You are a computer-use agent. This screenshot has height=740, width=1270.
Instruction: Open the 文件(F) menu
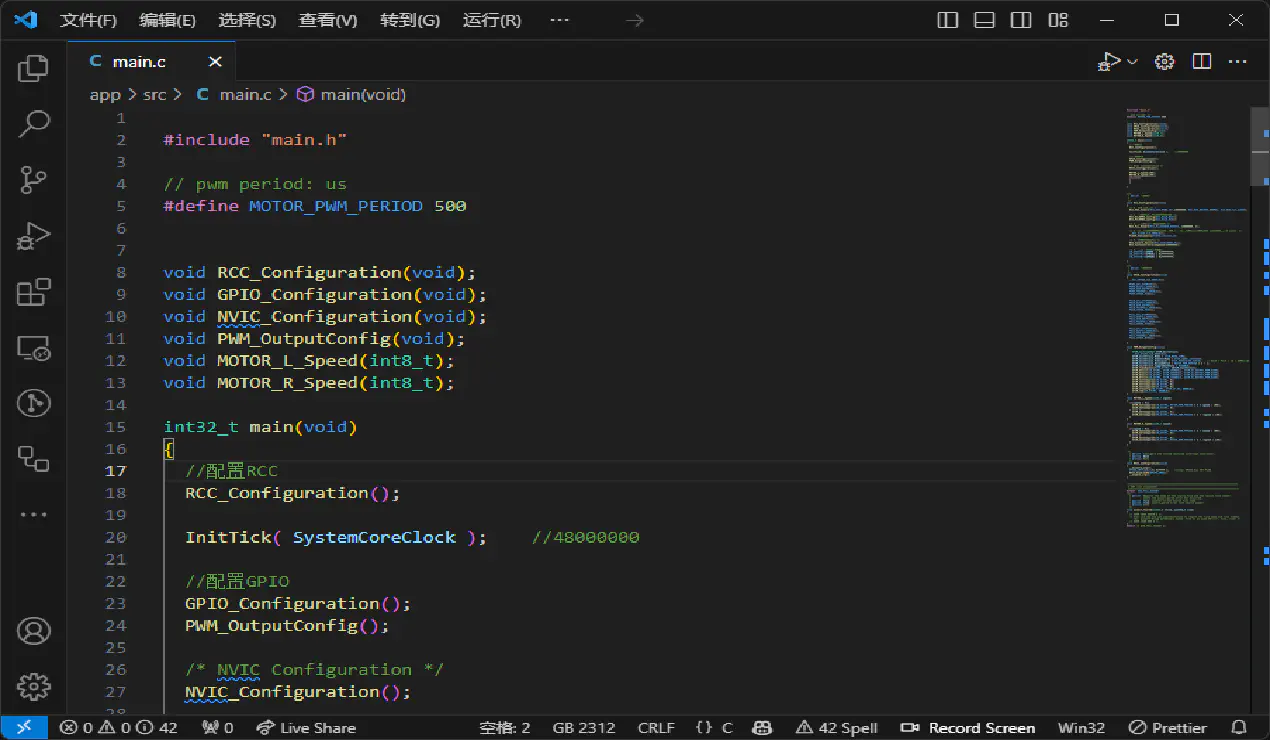tap(88, 20)
